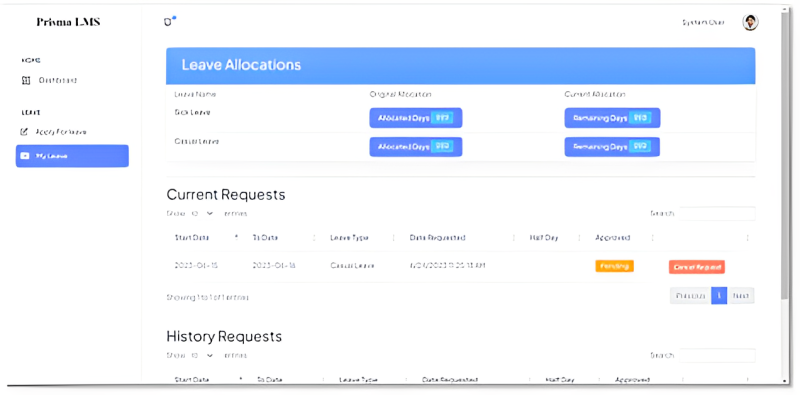Click the Sick Leave row name

[x=192, y=112]
